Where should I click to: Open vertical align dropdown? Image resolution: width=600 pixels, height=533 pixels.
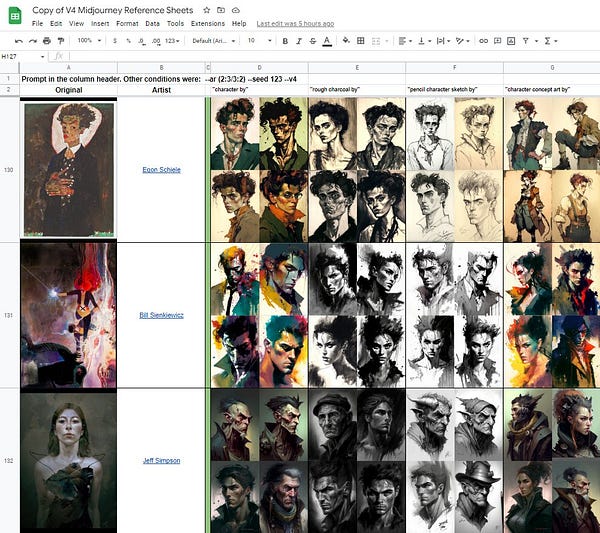[425, 41]
